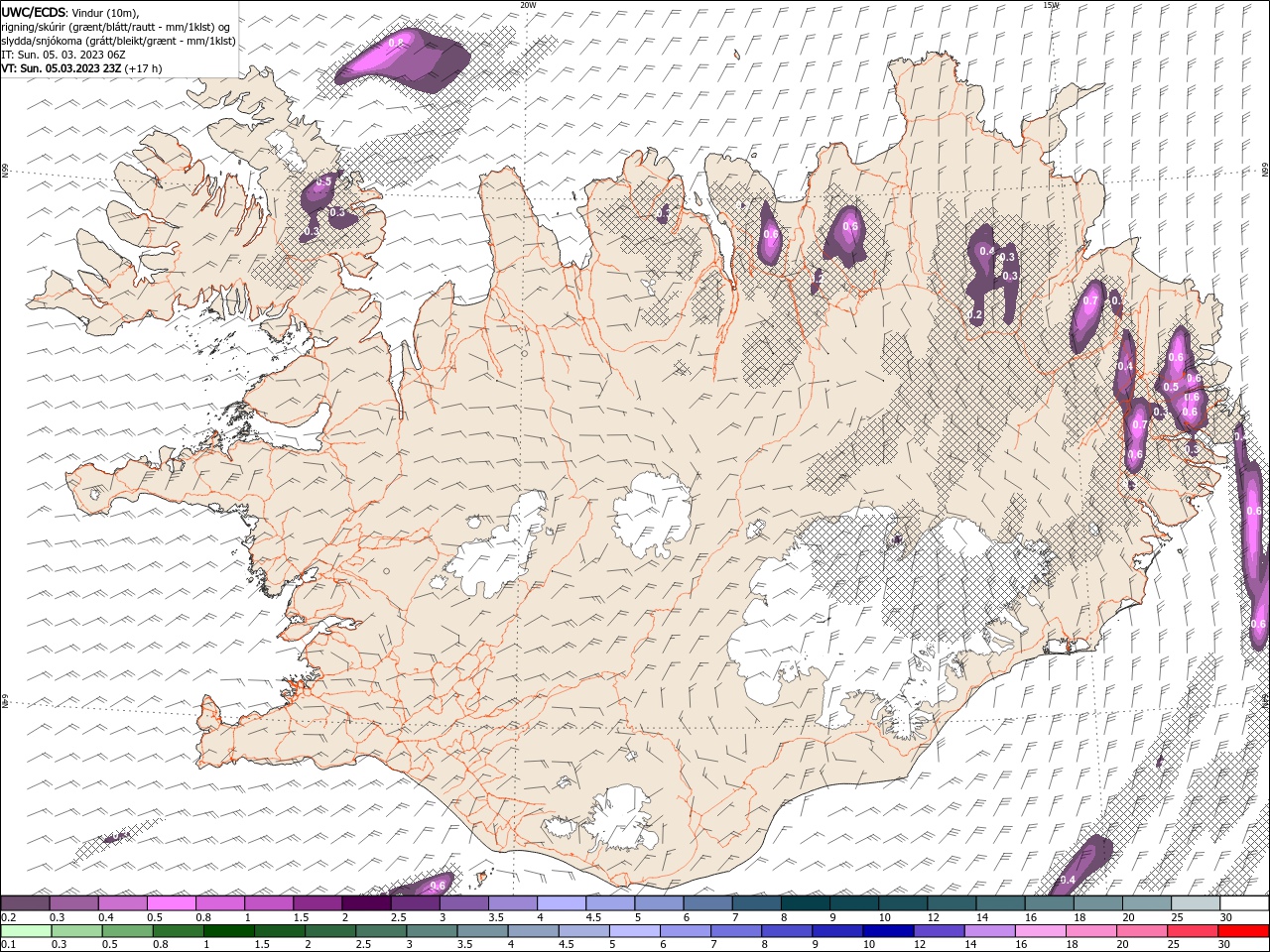Click the 20W longitude label at top

(528, 5)
